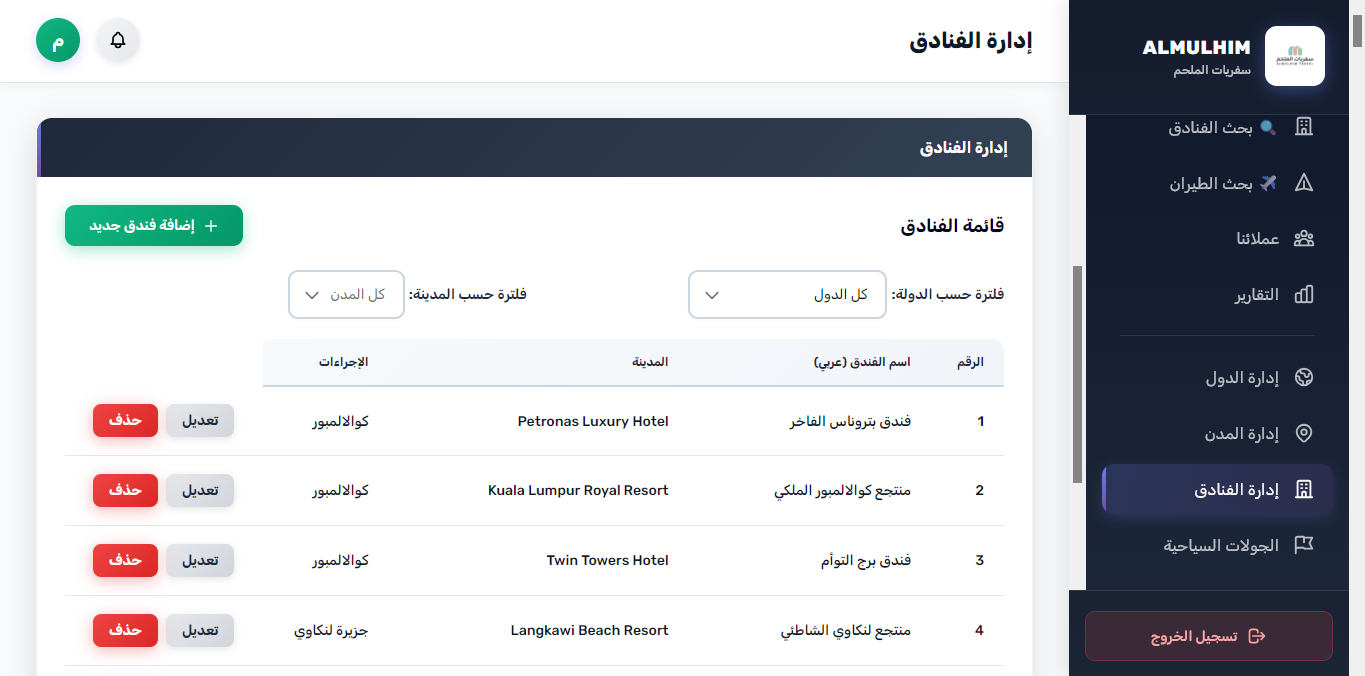Open بحث الفنادق in sidebar

[1217, 127]
